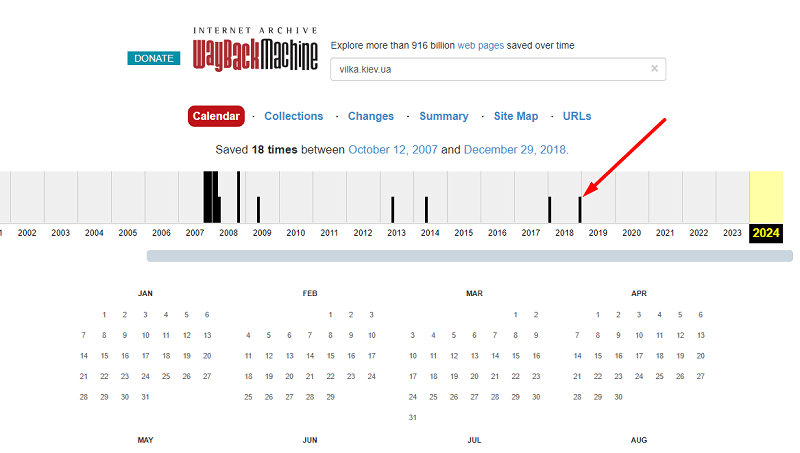Open the Site Map tab
800x453 pixels.
click(516, 116)
